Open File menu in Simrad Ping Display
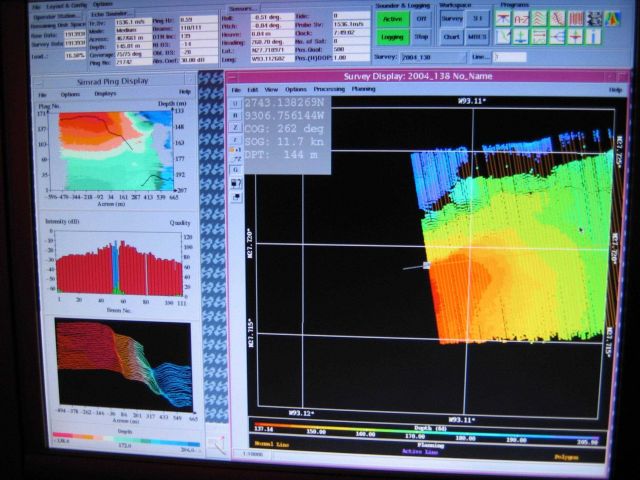The image size is (640, 480). click(x=42, y=95)
